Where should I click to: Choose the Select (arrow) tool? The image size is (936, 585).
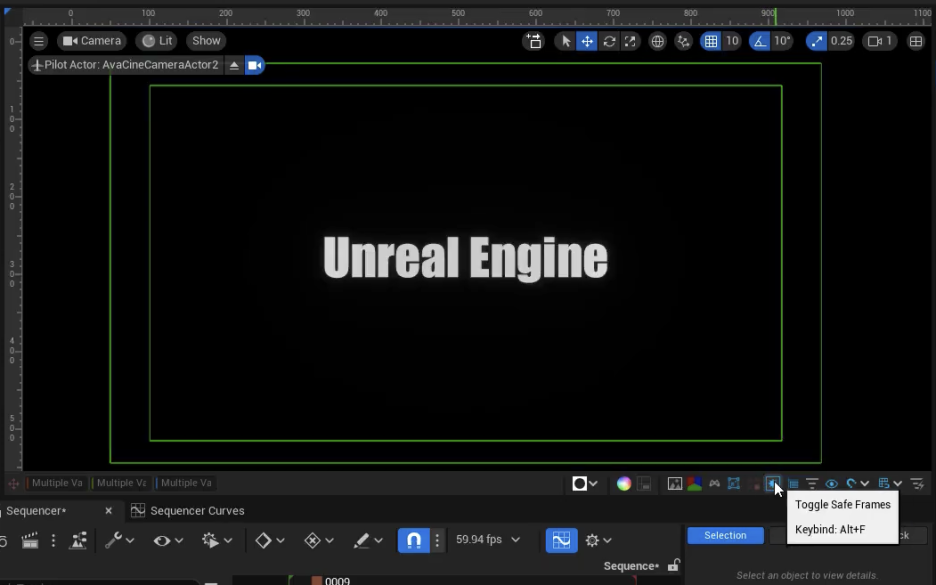tap(566, 41)
